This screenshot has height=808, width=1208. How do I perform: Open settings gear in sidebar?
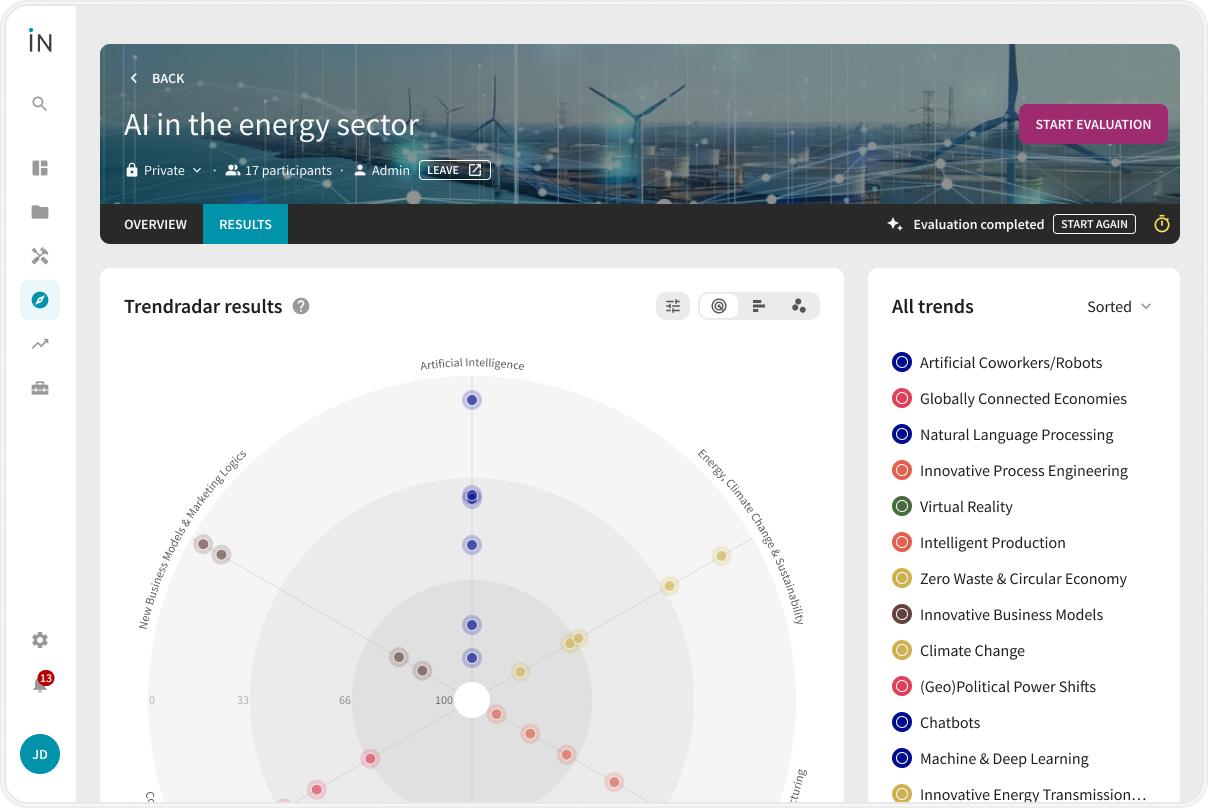coord(40,640)
